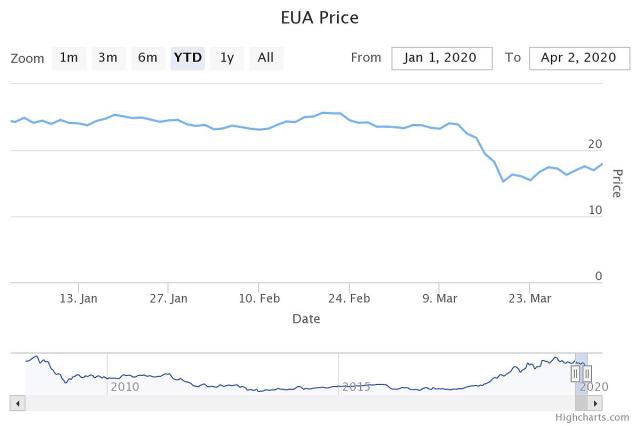
Task: Grab the left navigator range handle
Action: [x=575, y=373]
